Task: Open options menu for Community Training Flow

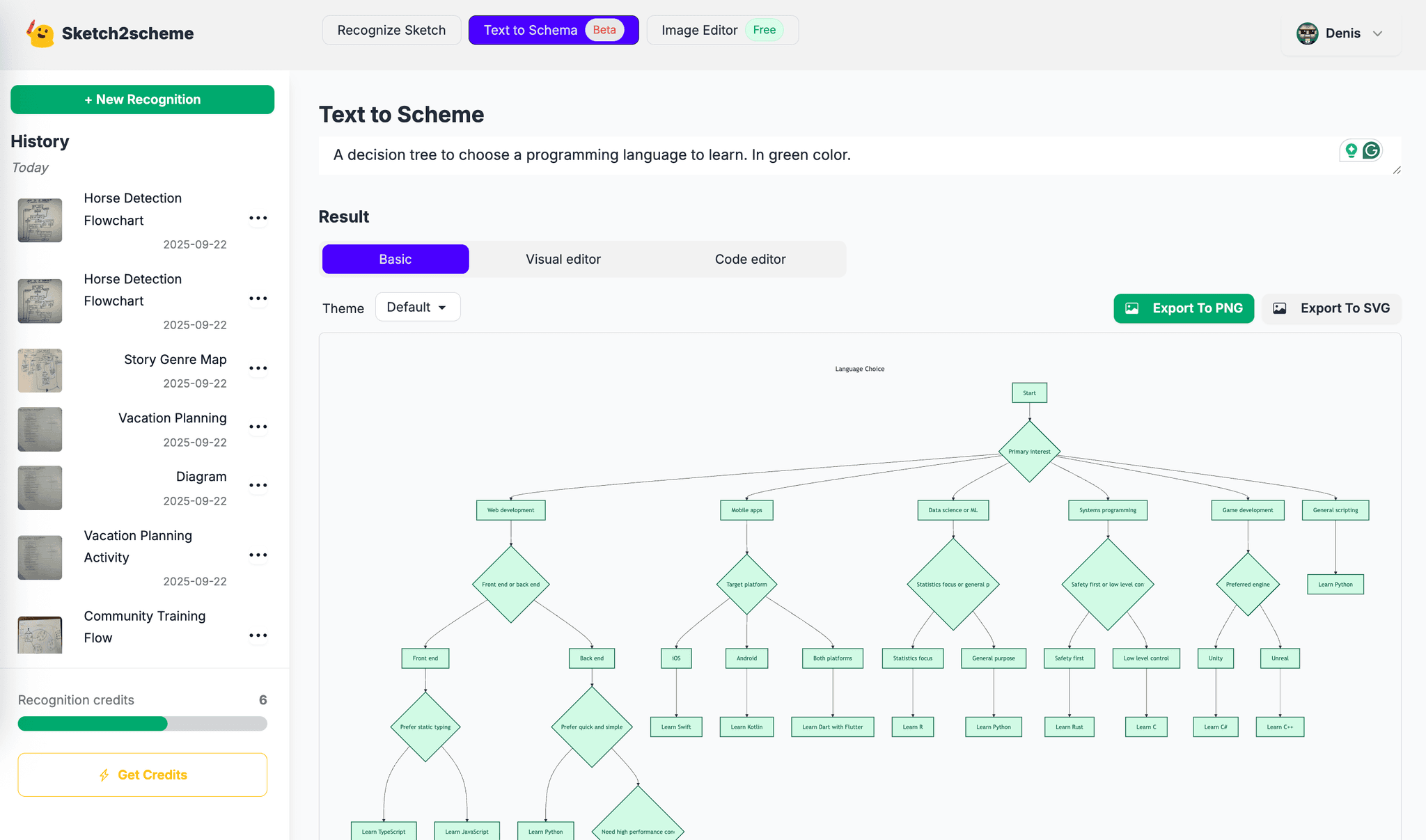Action: [258, 635]
